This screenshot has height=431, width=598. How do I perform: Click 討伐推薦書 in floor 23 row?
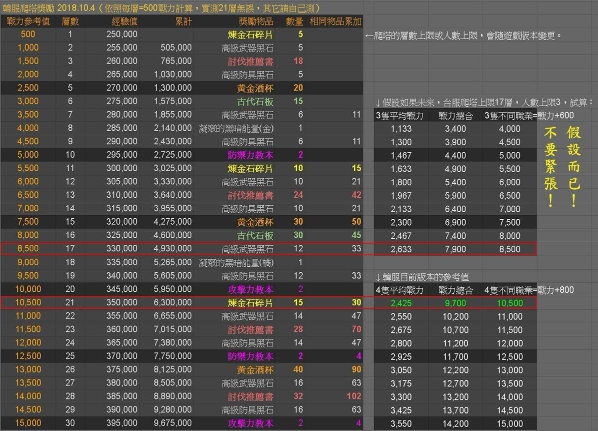(x=250, y=330)
